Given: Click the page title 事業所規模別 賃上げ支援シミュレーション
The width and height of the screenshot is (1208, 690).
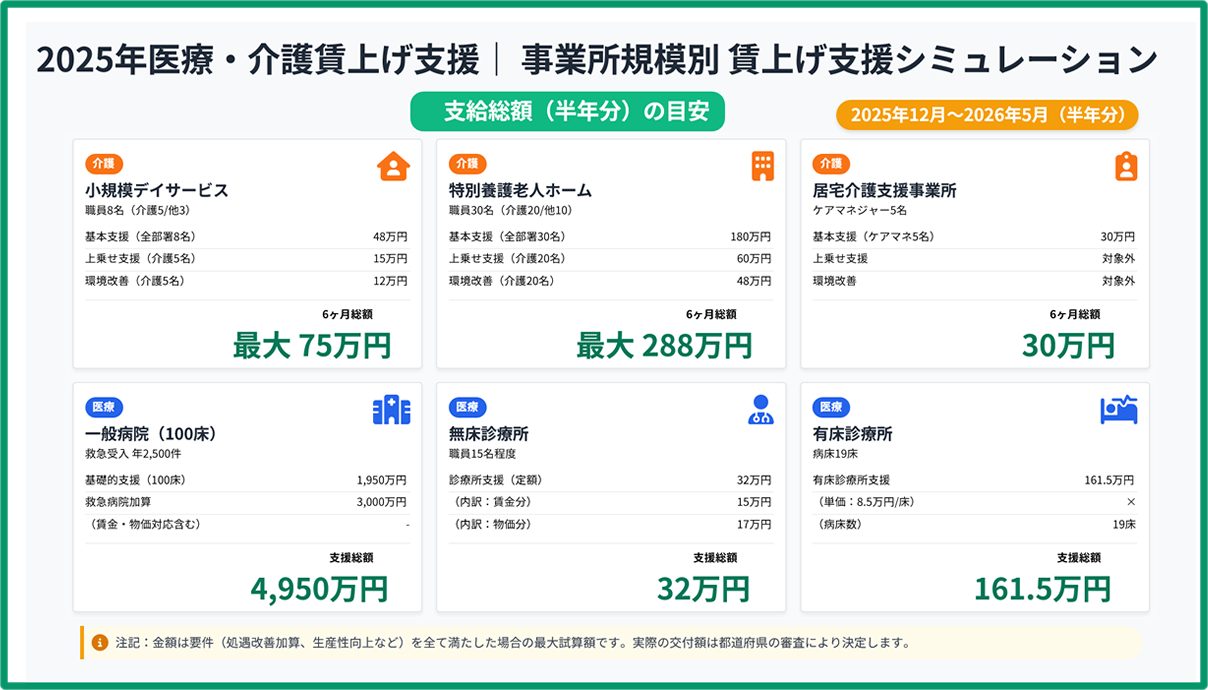Looking at the screenshot, I should click(839, 60).
